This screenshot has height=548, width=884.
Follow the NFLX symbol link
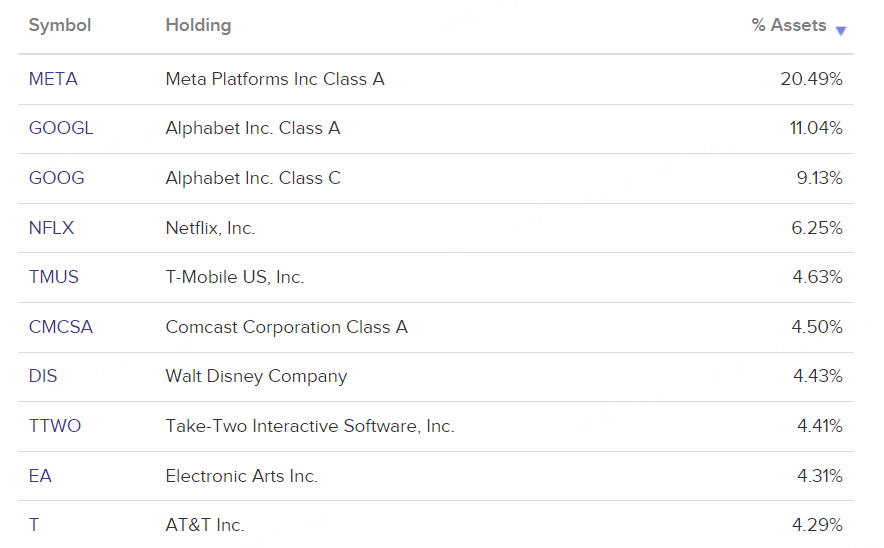click(52, 228)
